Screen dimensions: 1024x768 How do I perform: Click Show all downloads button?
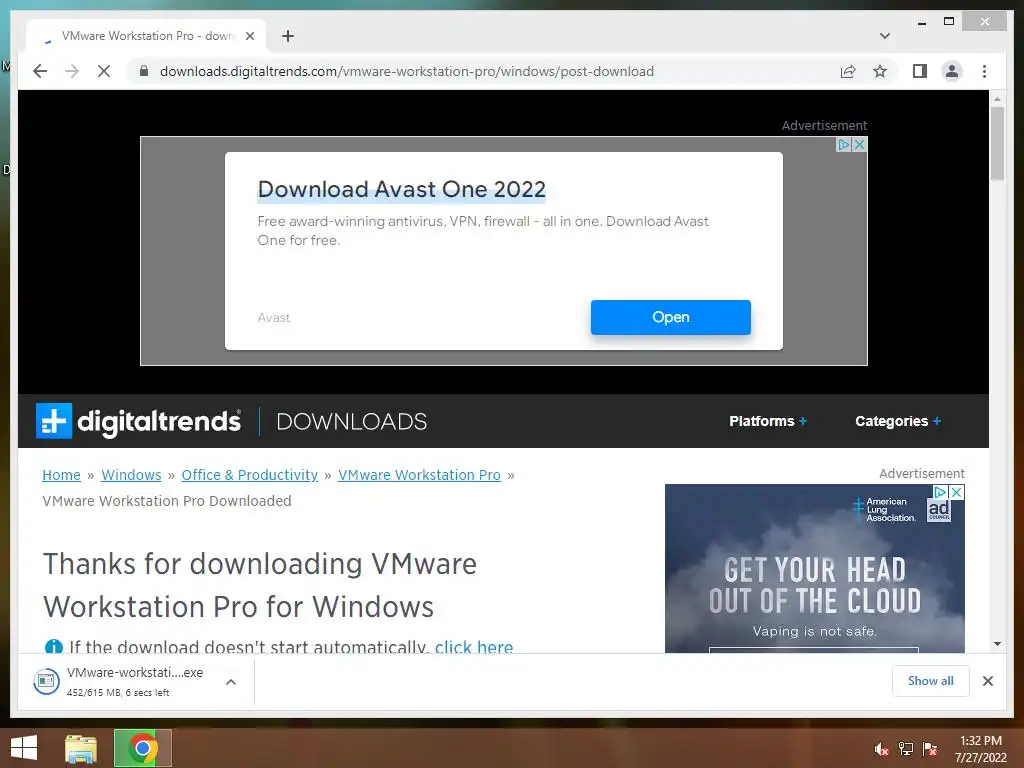click(931, 681)
